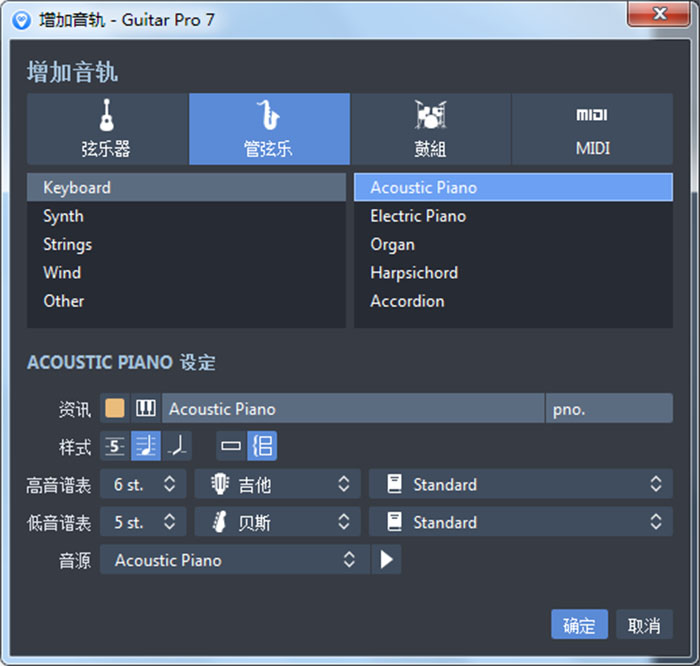The height and width of the screenshot is (666, 700).
Task: Toggle standard notation style
Action: [x=146, y=446]
